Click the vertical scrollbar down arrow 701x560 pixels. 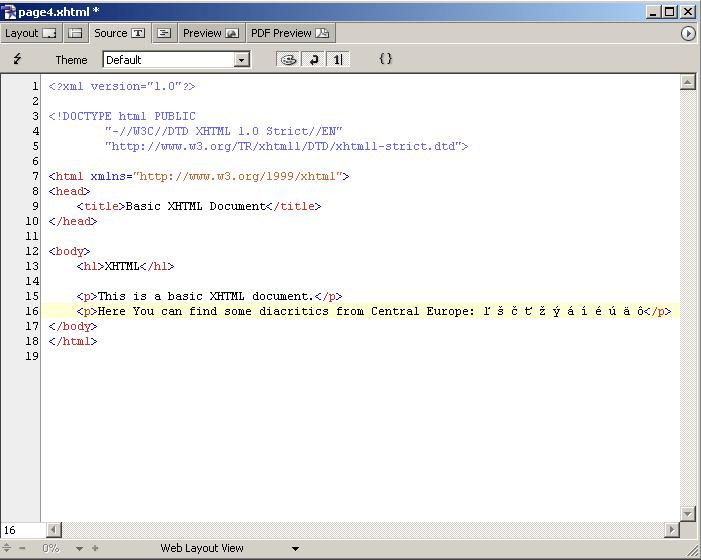[688, 514]
